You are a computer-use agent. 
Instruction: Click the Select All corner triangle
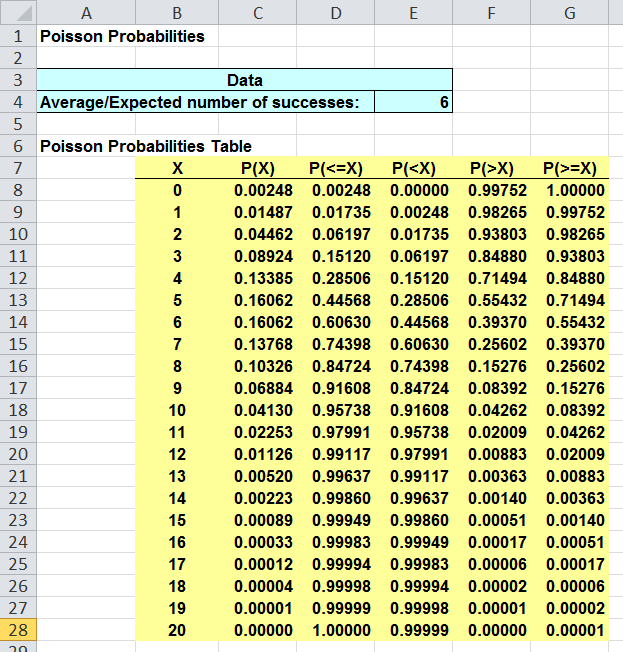[18, 12]
